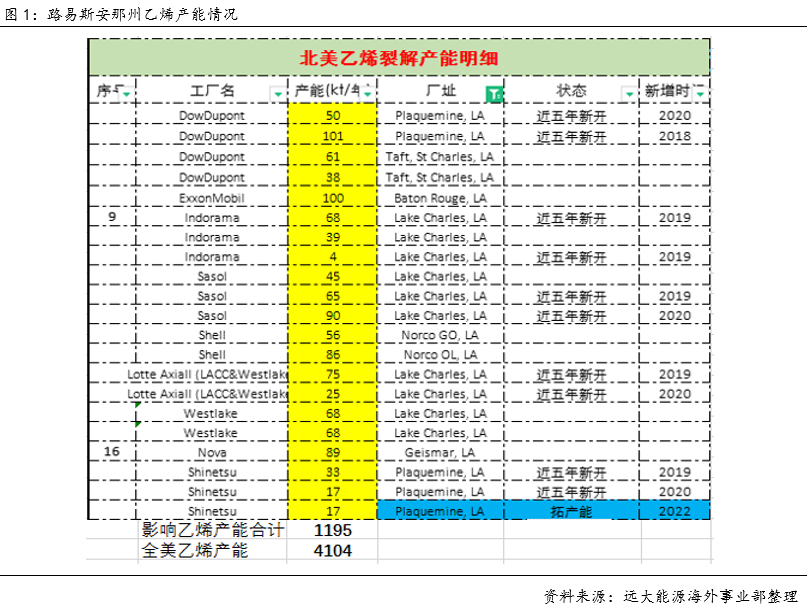Click the 工厂名 header text
This screenshot has width=808, height=611.
click(x=212, y=91)
